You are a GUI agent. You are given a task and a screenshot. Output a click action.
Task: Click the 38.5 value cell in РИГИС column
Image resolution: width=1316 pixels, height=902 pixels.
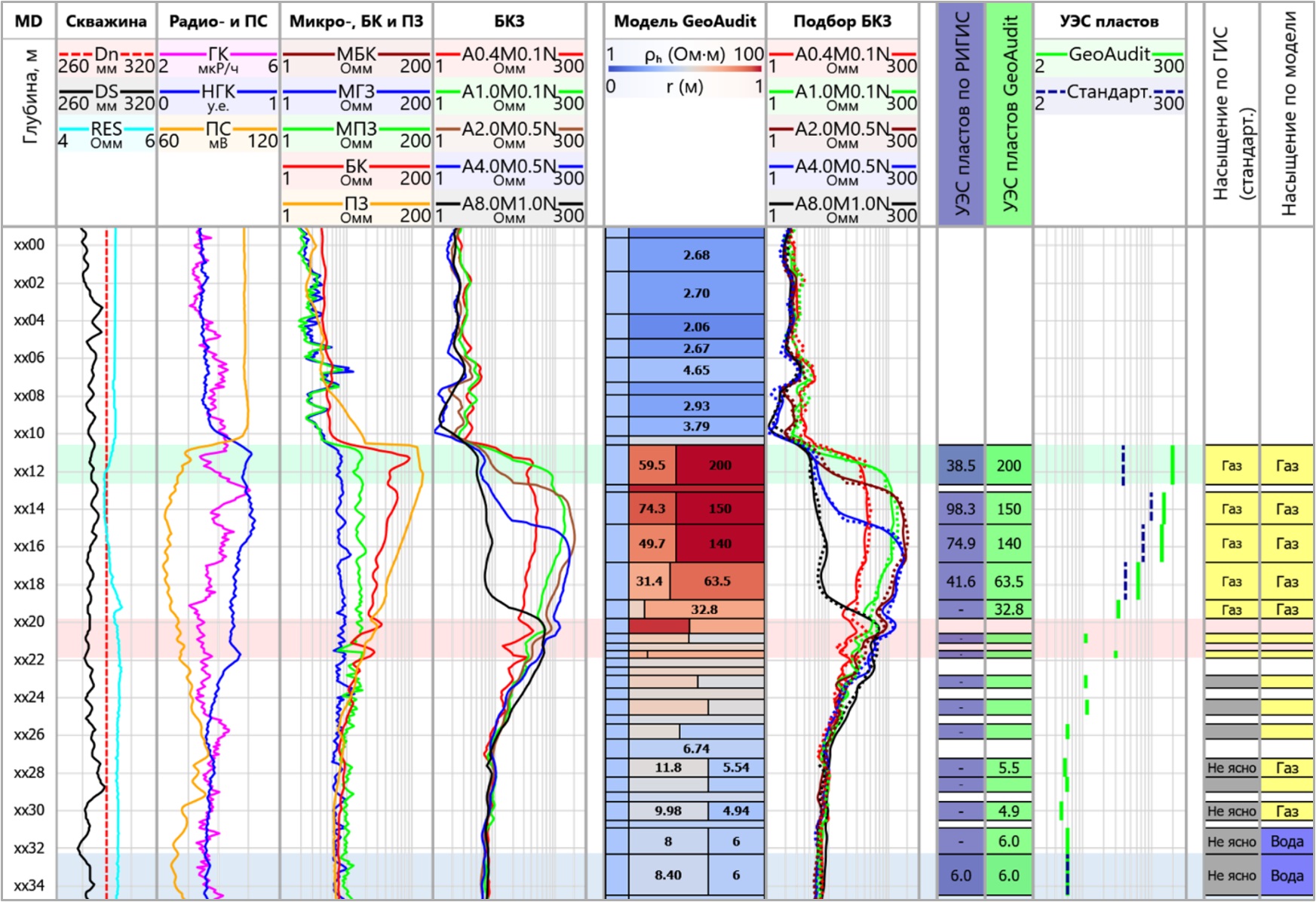961,465
